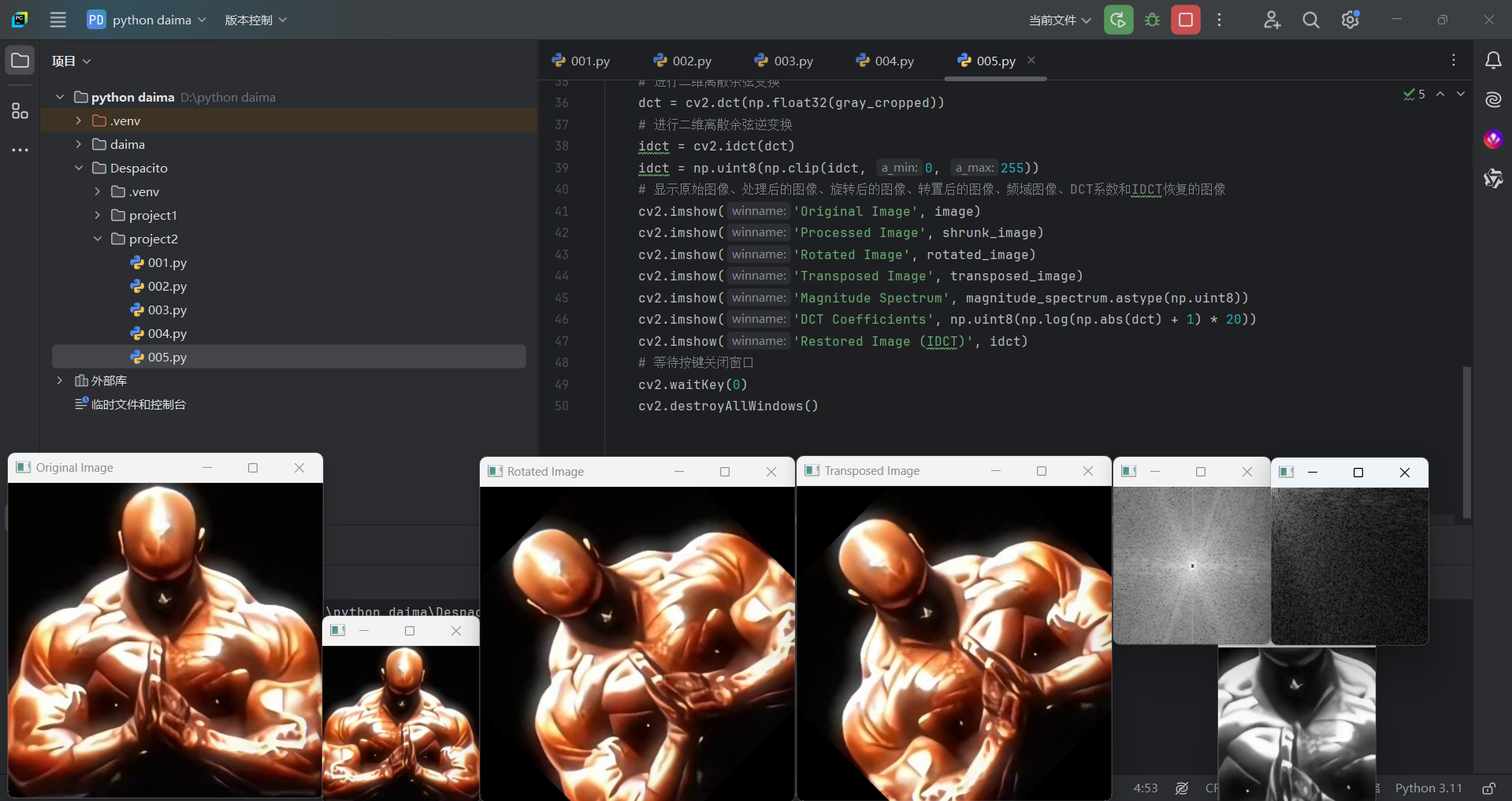Switch to the 003.py tab
Image resolution: width=1512 pixels, height=801 pixels.
784,61
